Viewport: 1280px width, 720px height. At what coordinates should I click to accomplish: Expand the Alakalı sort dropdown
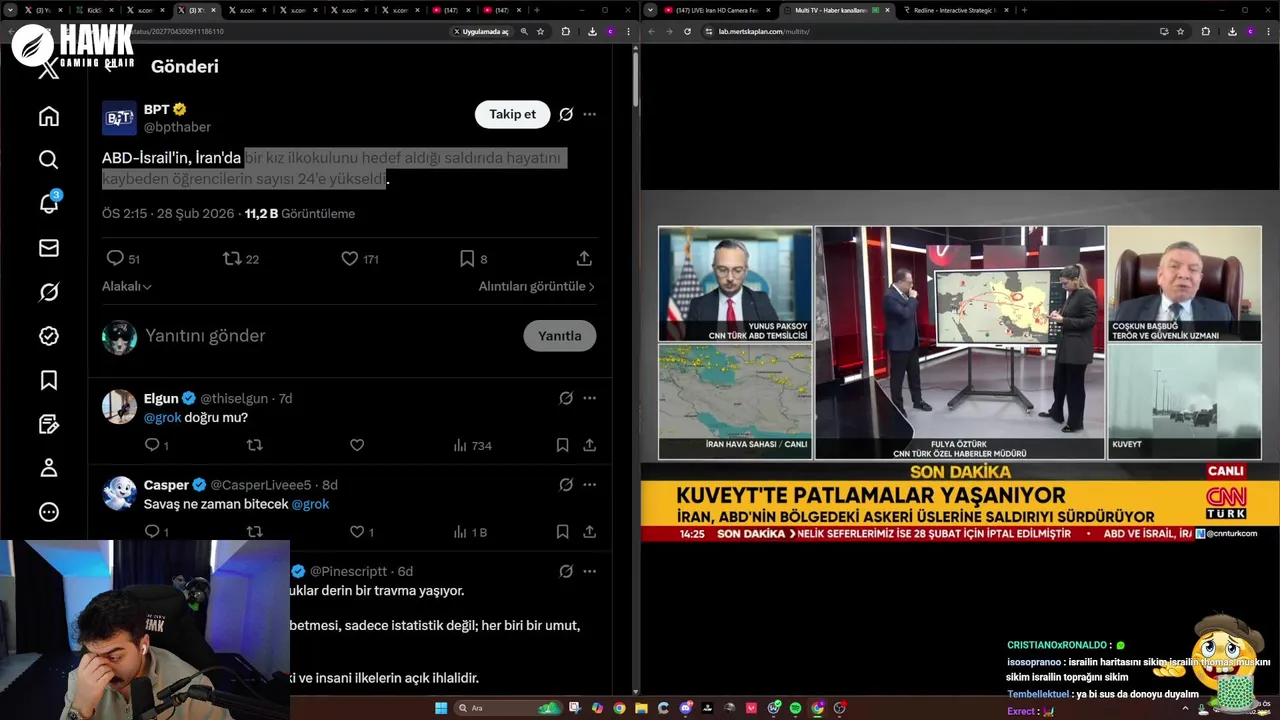coord(127,286)
